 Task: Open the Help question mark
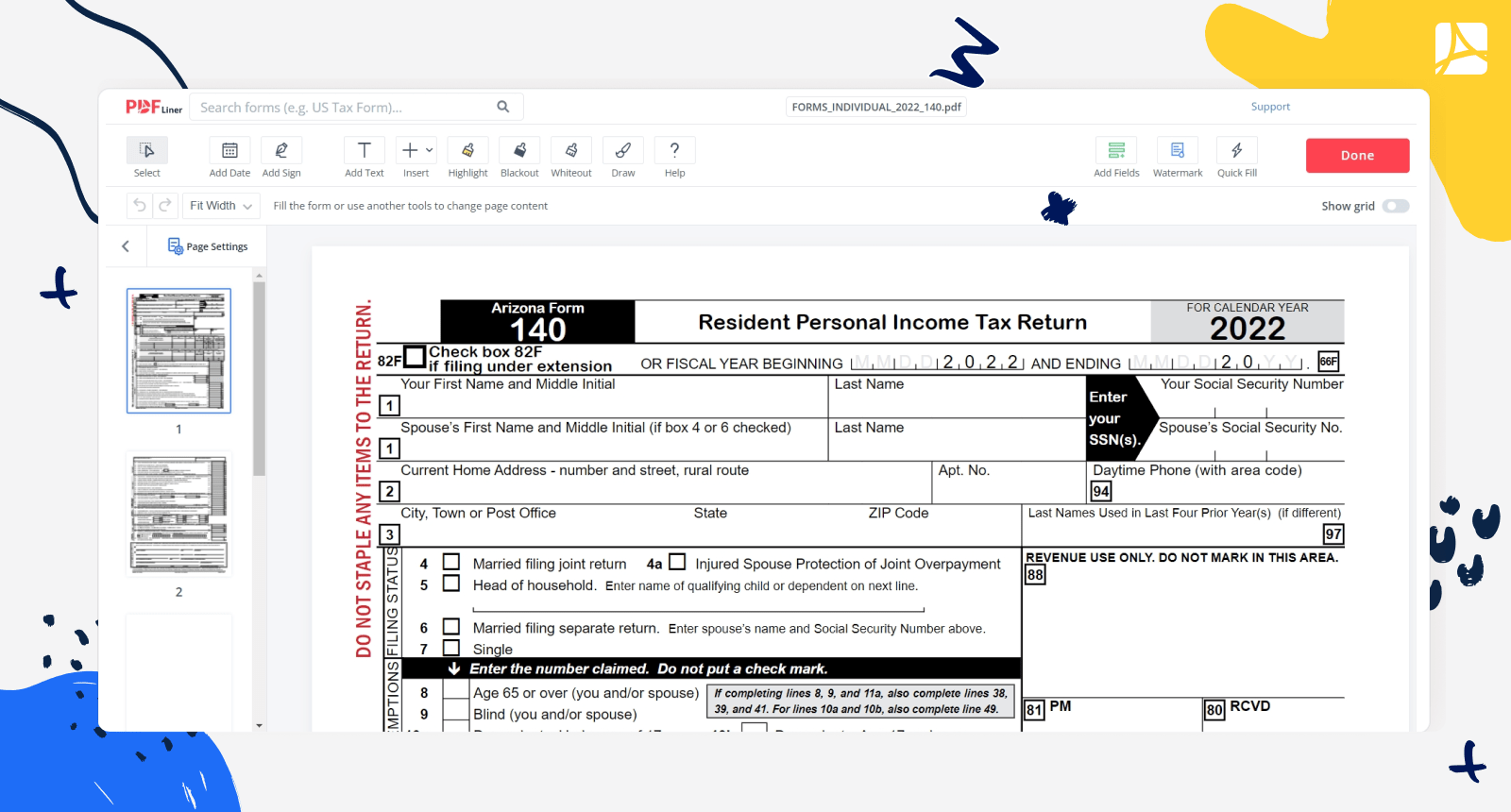tap(674, 150)
